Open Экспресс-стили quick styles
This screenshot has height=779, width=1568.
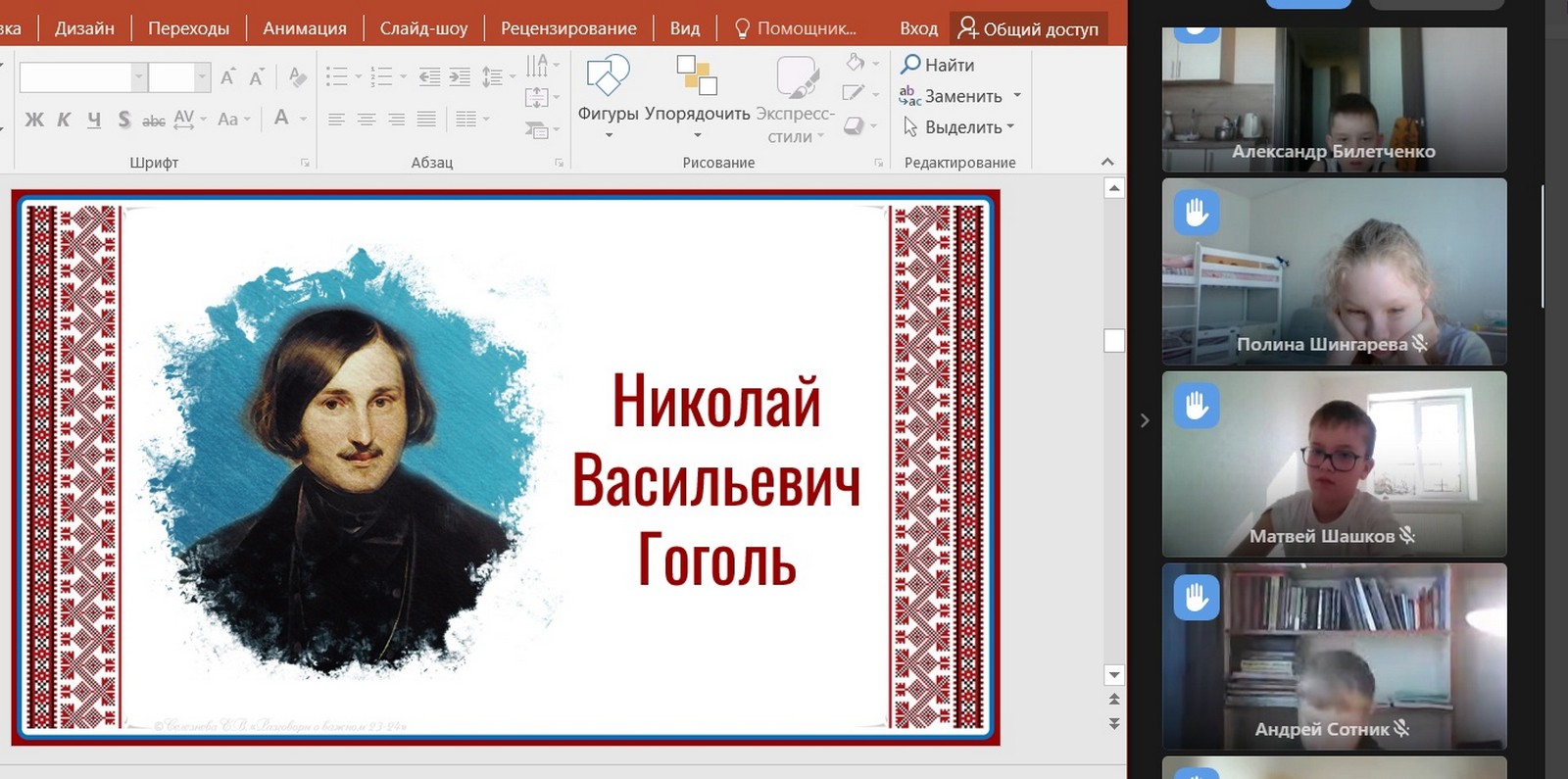(795, 99)
